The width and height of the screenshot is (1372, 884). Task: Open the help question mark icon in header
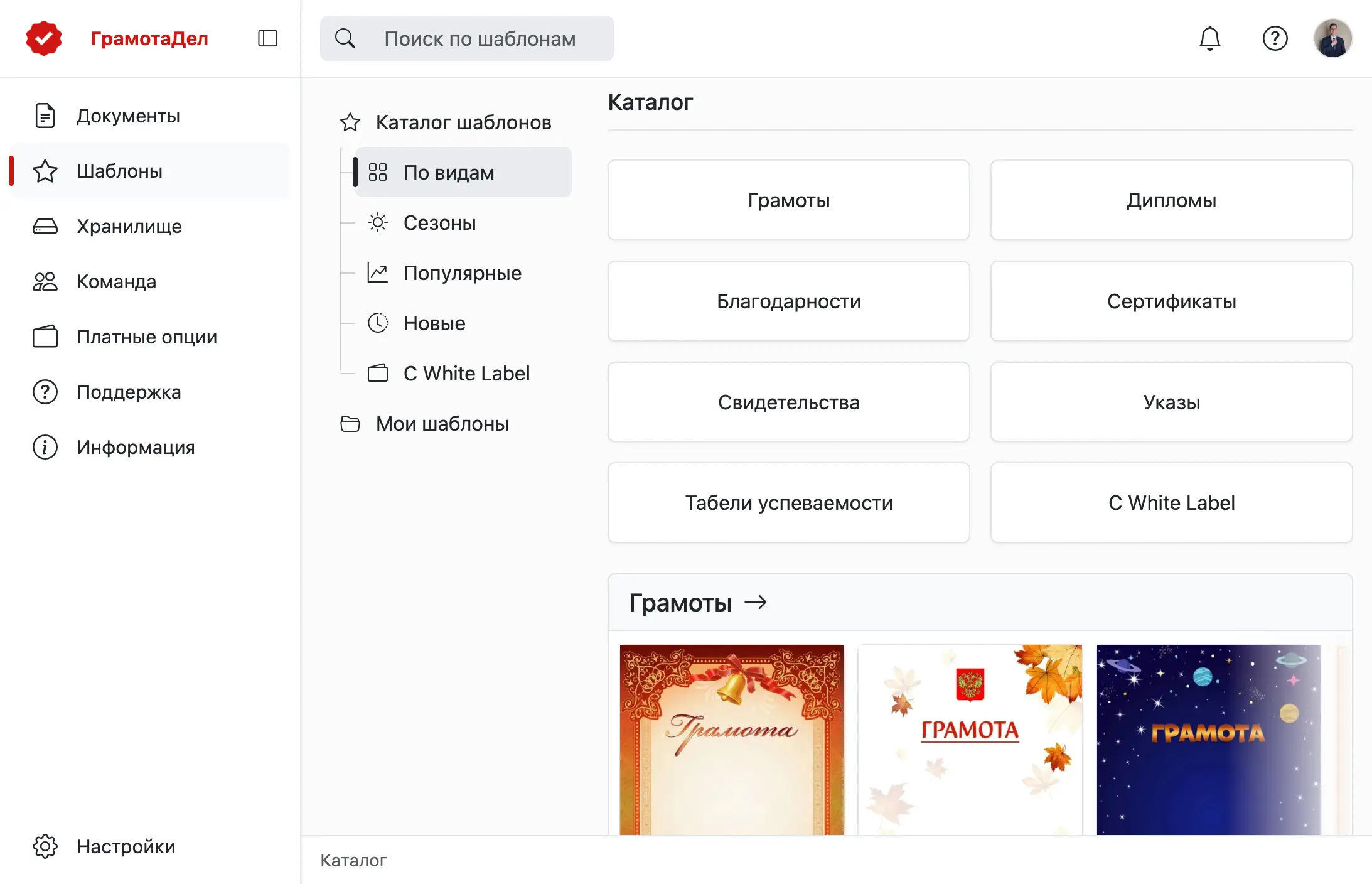(1275, 38)
